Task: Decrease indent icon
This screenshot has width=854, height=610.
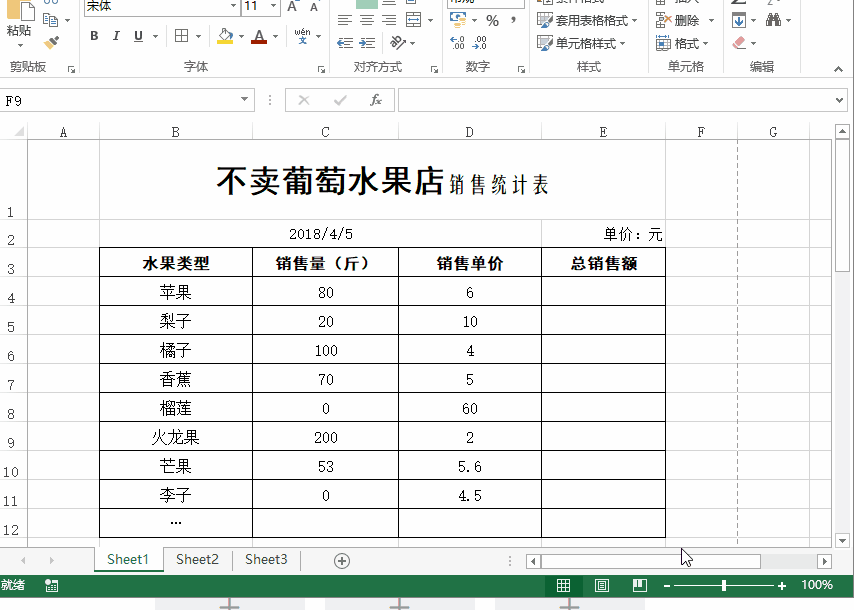Action: [x=345, y=43]
